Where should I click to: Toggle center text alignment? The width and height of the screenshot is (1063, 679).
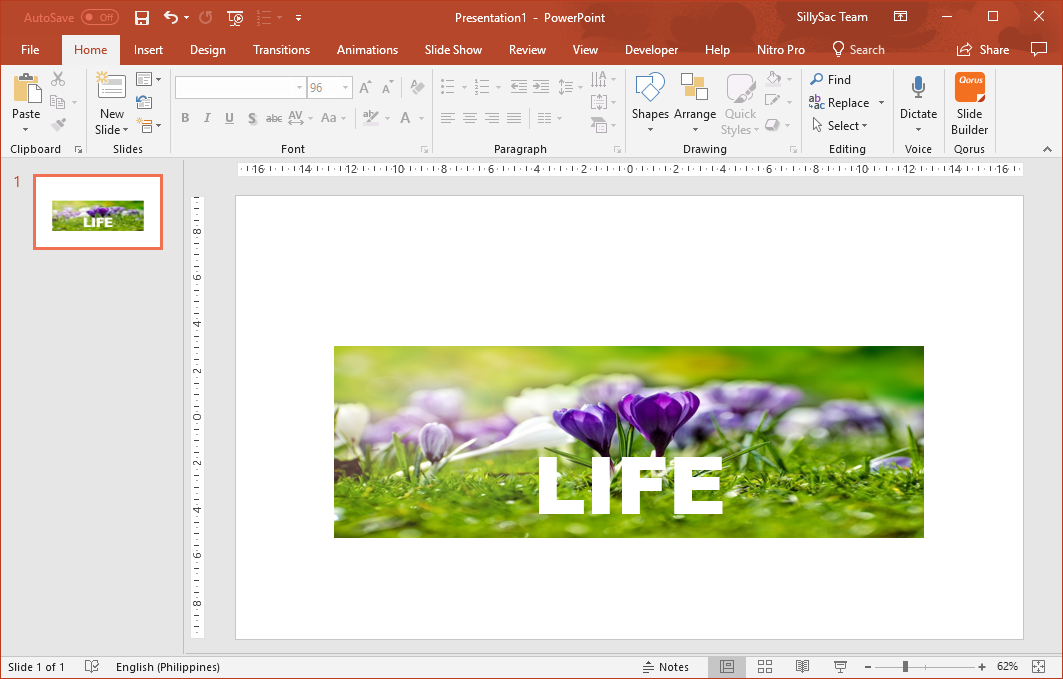click(470, 118)
